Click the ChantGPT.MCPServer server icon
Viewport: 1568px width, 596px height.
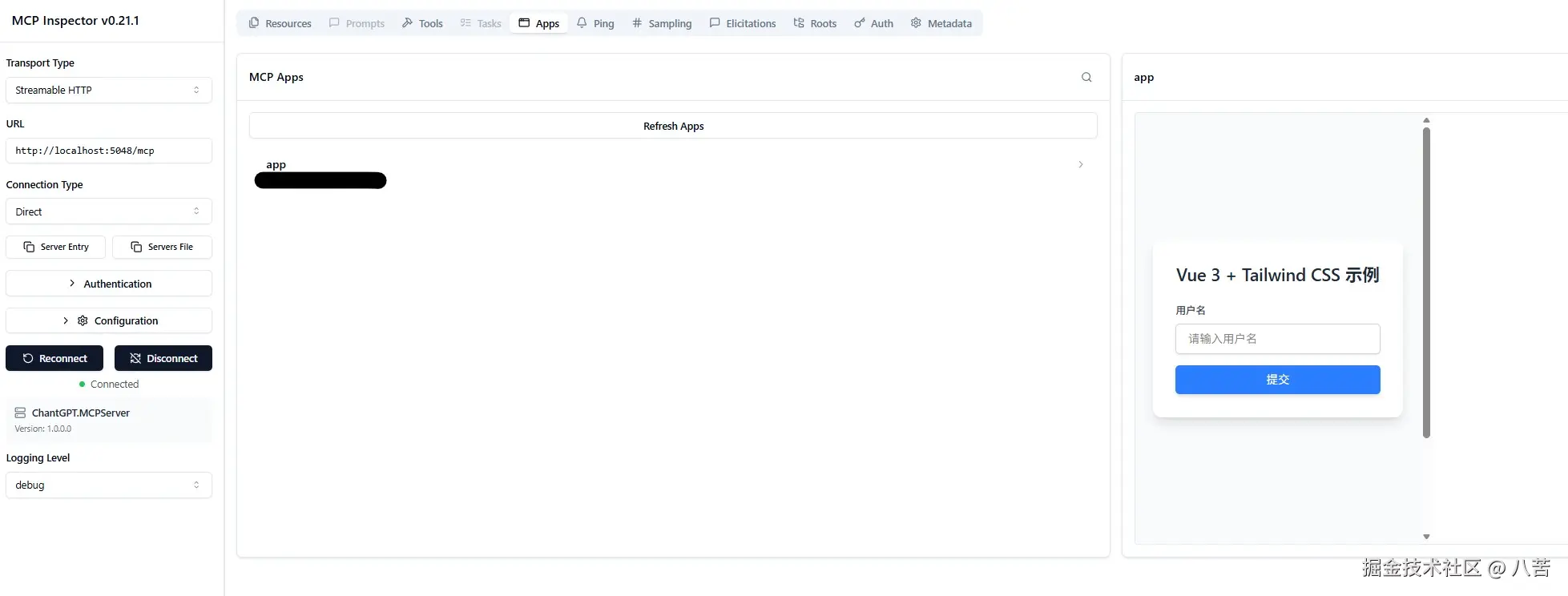click(x=20, y=413)
